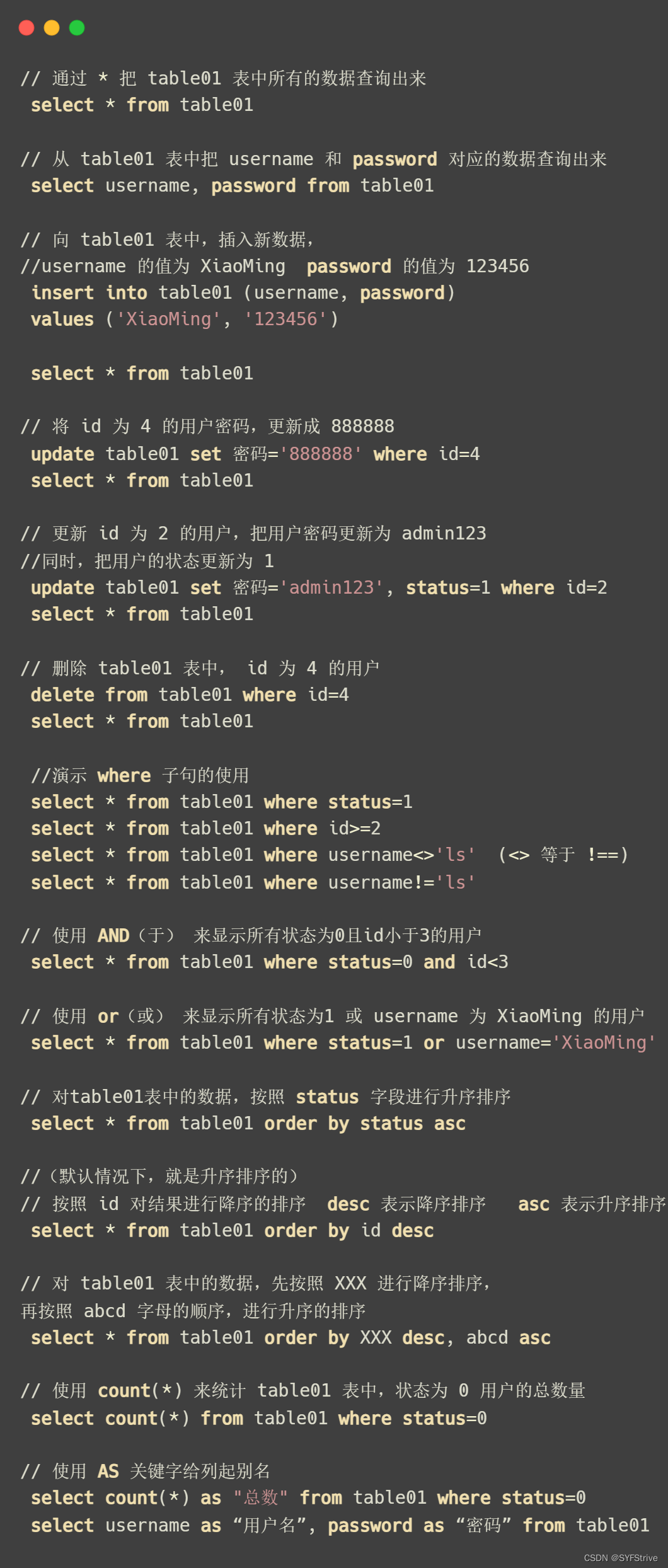
Task: Click the username<>'ls' query line
Action: pyautogui.click(x=253, y=855)
